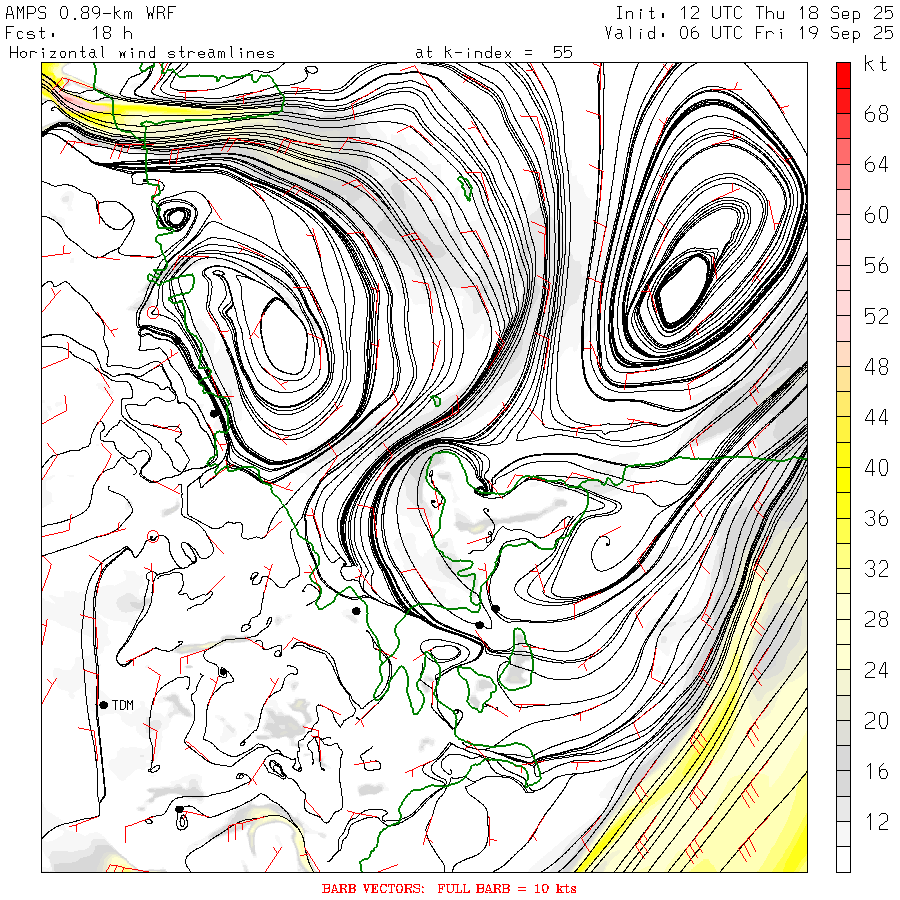Click the TDM station label
The image size is (900, 900).
coord(123,705)
